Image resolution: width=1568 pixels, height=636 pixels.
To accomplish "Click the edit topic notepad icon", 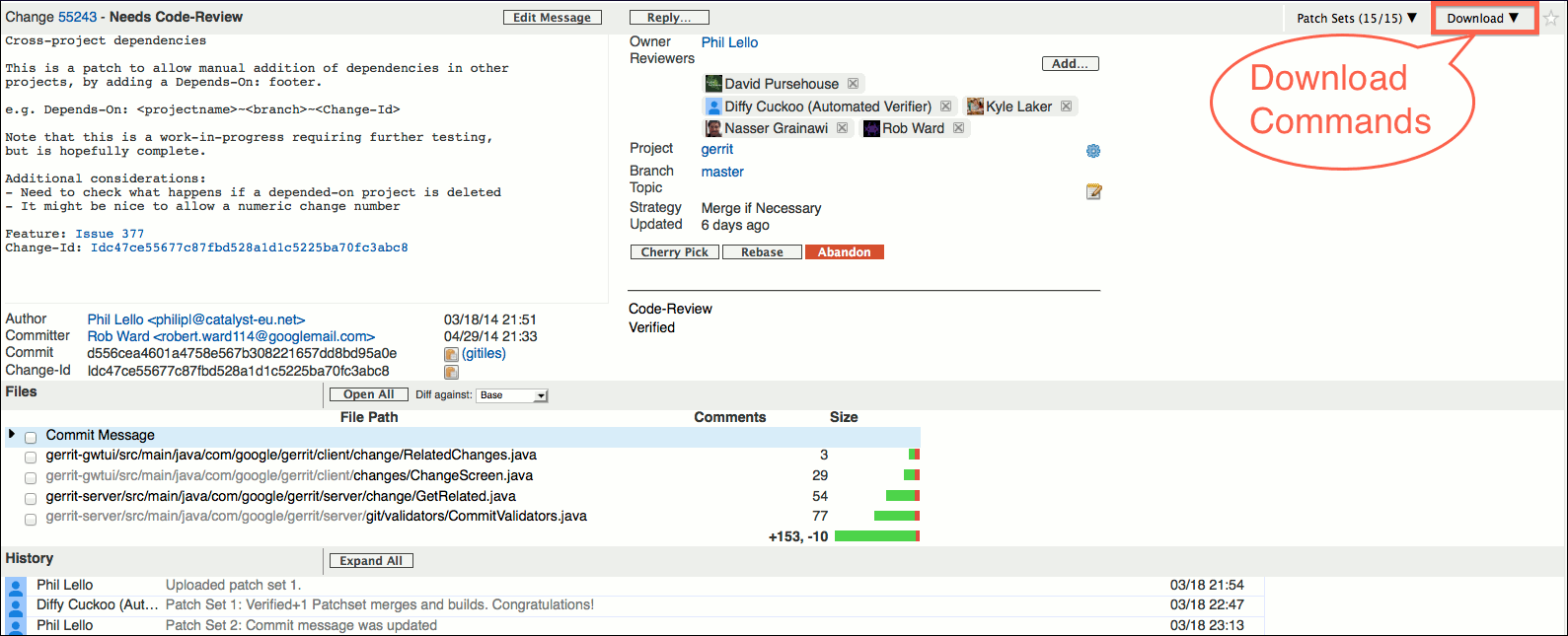I will pos(1093,191).
